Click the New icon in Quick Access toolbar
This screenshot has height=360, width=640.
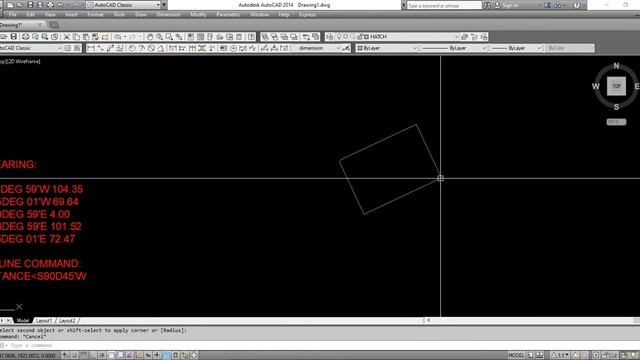click(11, 5)
